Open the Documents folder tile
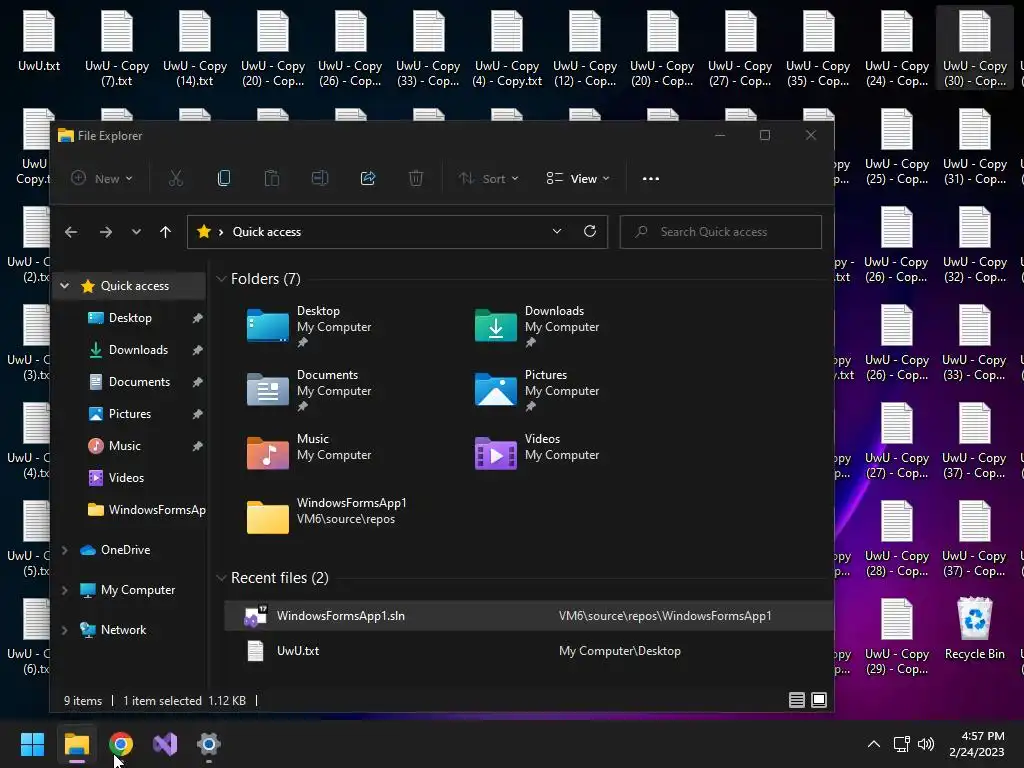 tap(310, 389)
